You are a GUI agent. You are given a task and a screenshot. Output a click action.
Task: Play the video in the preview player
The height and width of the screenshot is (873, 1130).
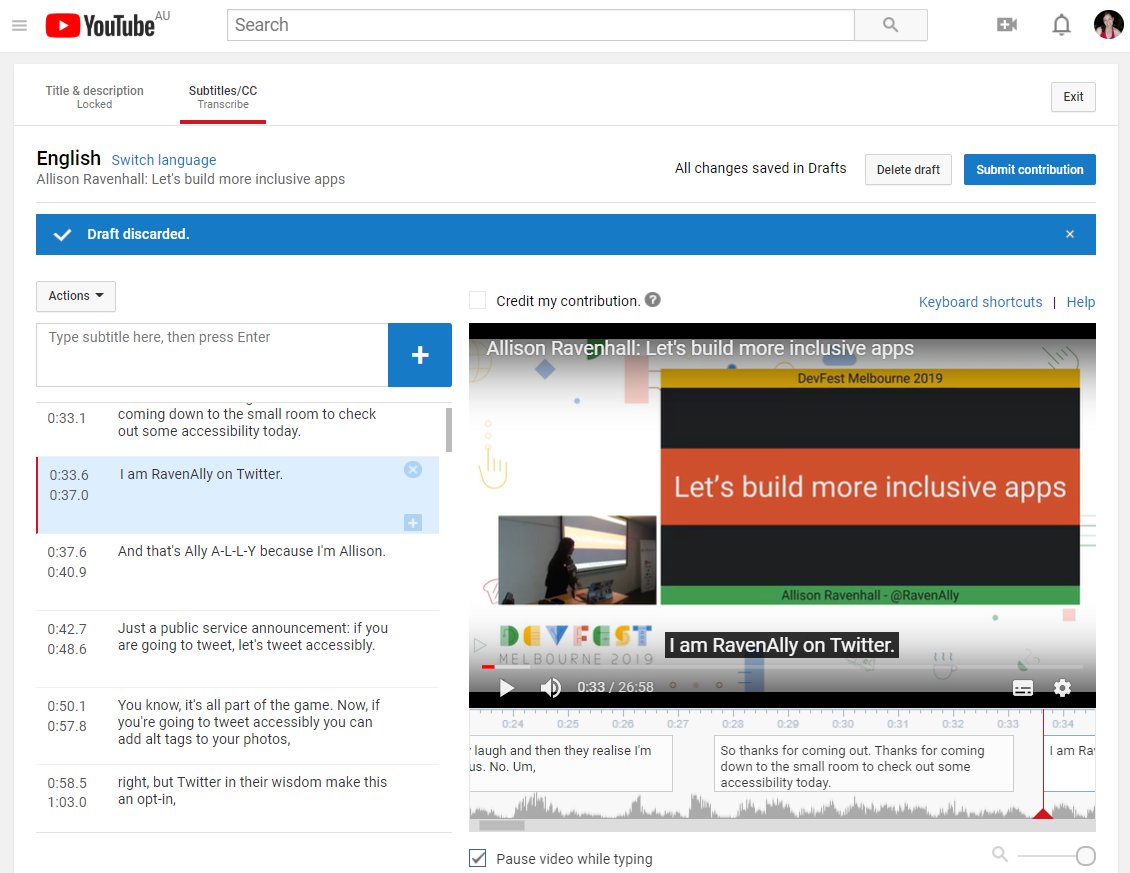[506, 688]
